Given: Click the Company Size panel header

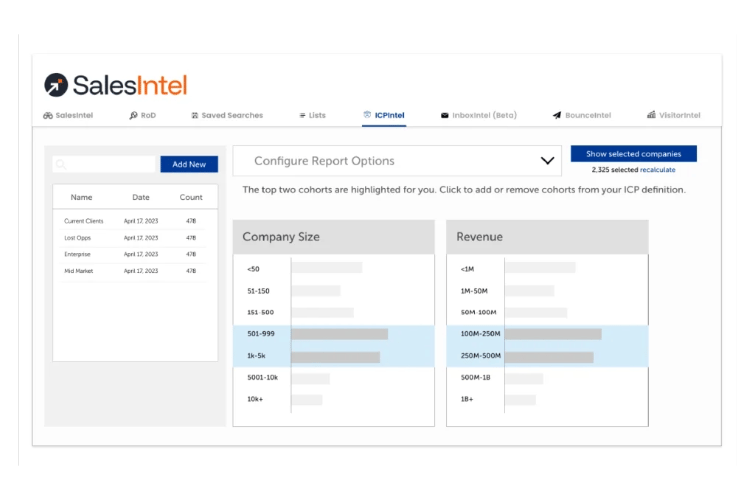Looking at the screenshot, I should click(334, 237).
